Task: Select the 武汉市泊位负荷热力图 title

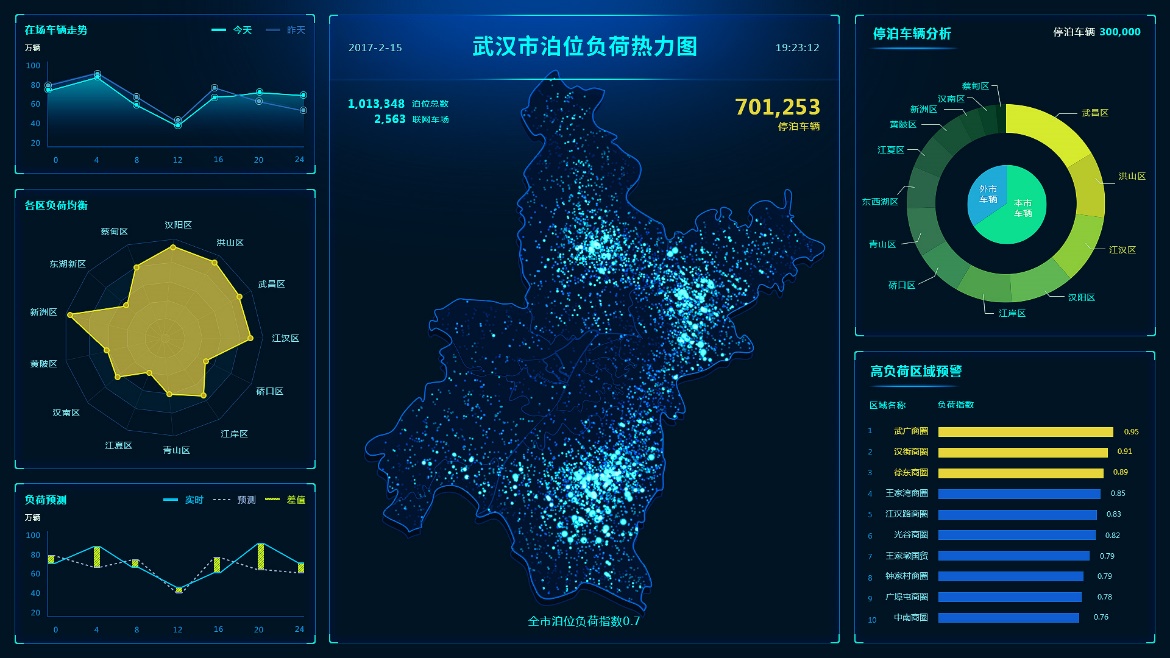Action: 584,47
